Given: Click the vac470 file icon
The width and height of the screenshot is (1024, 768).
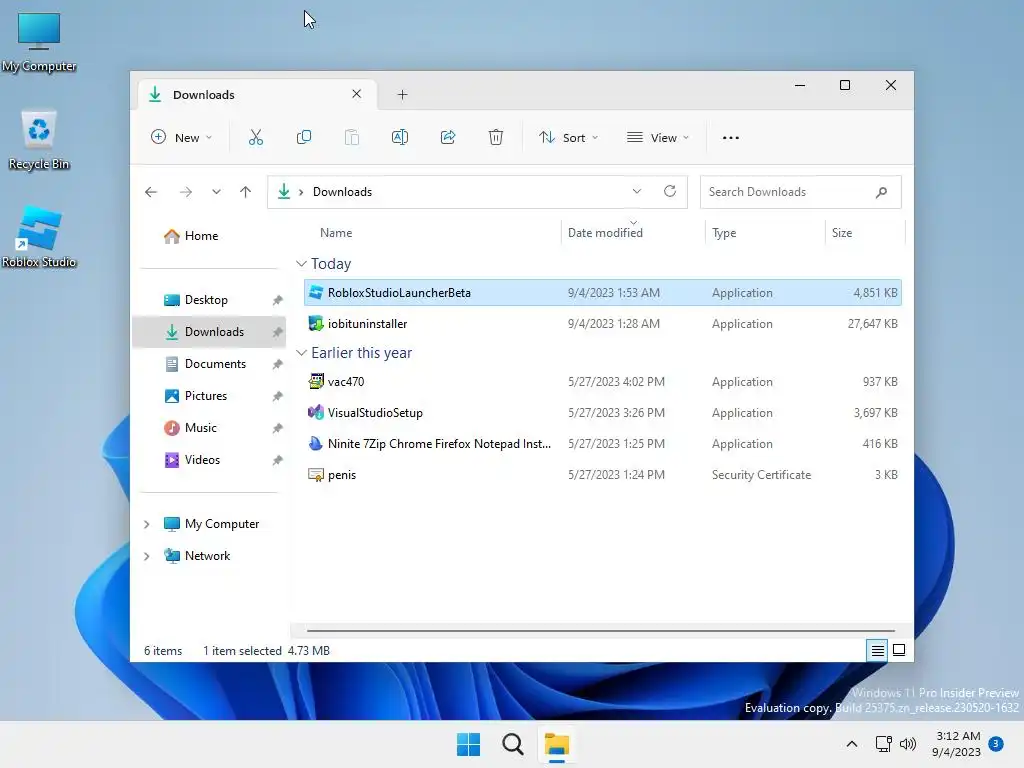Looking at the screenshot, I should point(316,381).
